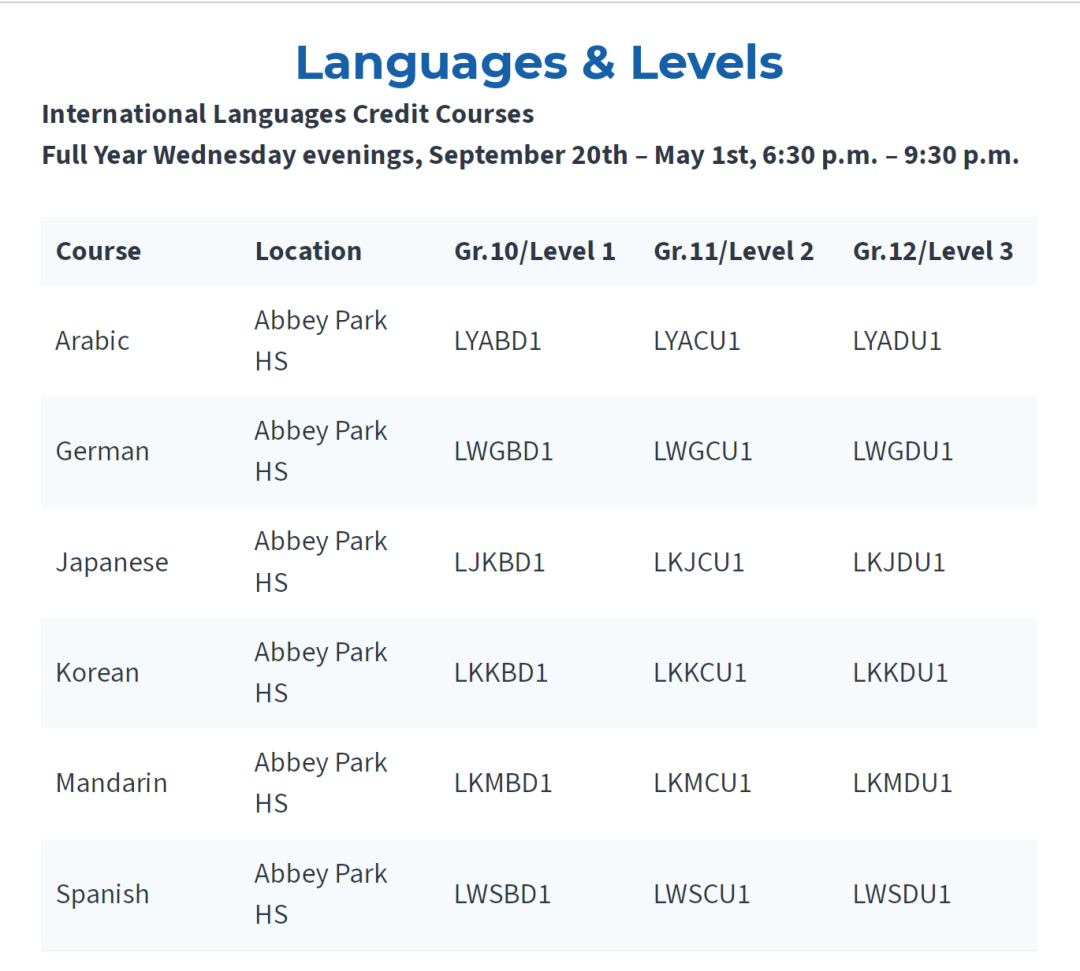Click the Gr.11/Level 2 column header
This screenshot has height=971, width=1080.
[734, 251]
